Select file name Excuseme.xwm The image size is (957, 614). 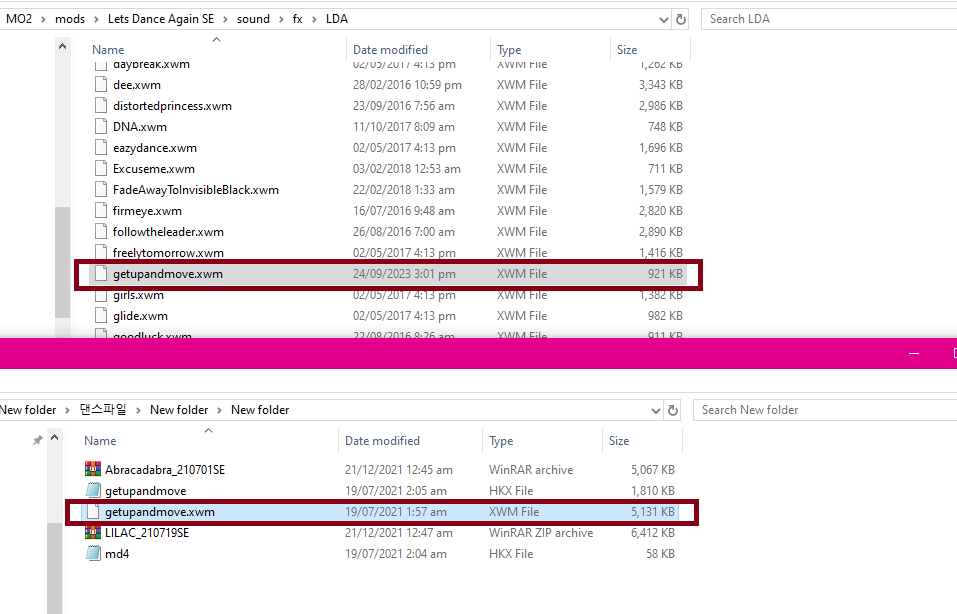tap(154, 168)
